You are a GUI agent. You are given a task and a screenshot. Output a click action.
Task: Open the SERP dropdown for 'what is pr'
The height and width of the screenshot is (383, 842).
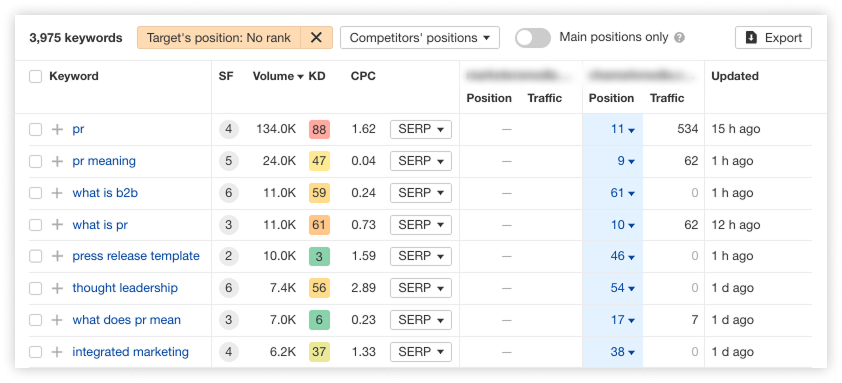click(421, 225)
